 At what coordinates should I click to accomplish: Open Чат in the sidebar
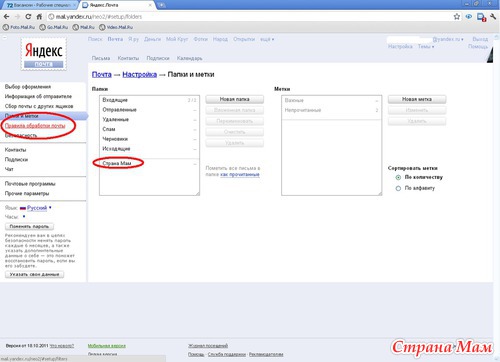(9, 169)
